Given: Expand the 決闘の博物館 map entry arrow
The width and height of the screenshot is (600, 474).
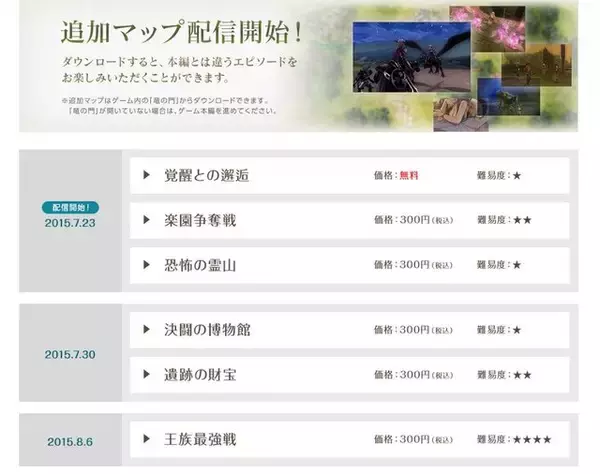Looking at the screenshot, I should pyautogui.click(x=146, y=329).
